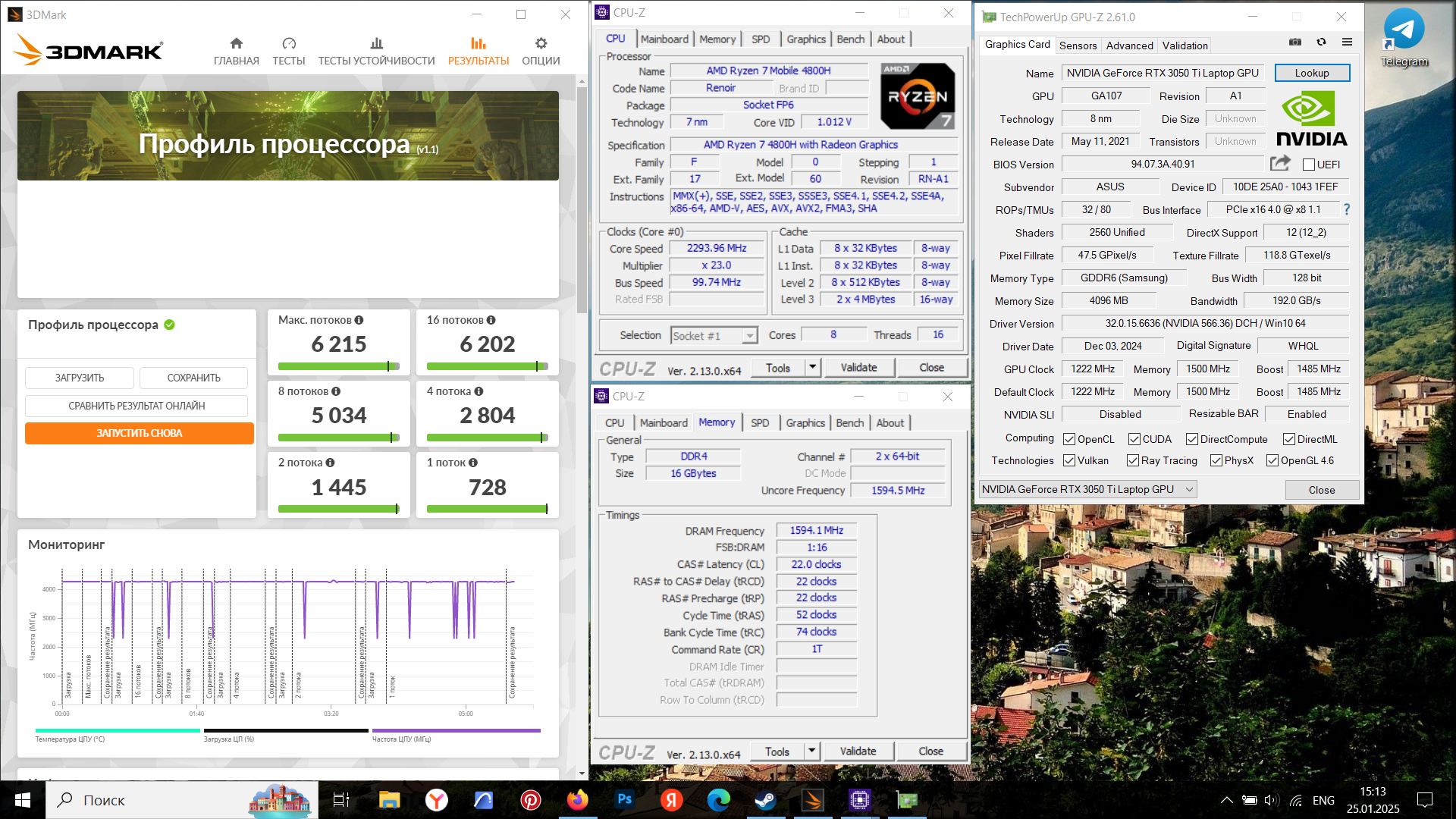Click the green validation checkmark beside Профиль процессора
1456x819 pixels.
[x=170, y=325]
